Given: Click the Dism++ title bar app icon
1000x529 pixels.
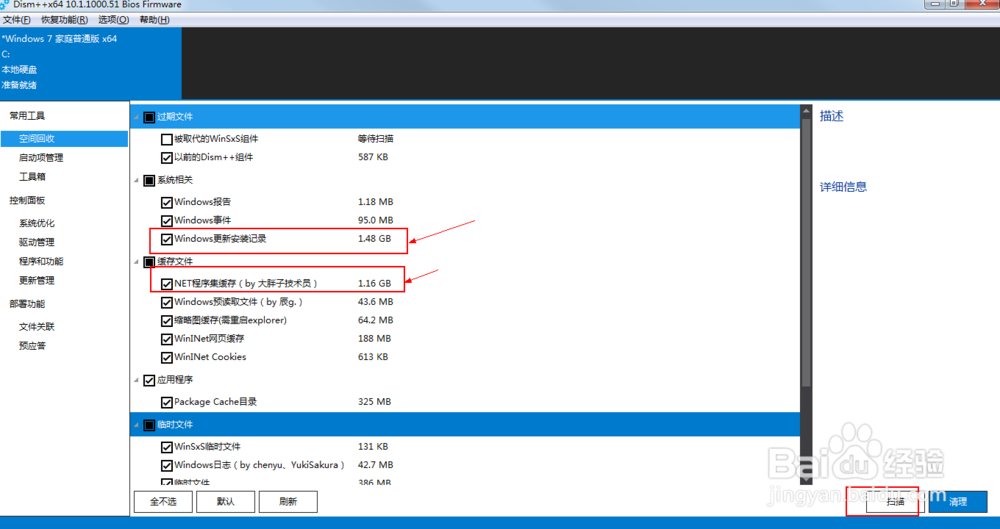Looking at the screenshot, I should pyautogui.click(x=5, y=4).
